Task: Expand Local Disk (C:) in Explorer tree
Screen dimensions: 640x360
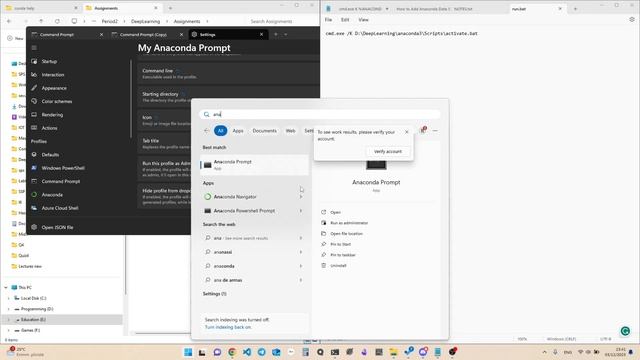Action: [x=9, y=298]
